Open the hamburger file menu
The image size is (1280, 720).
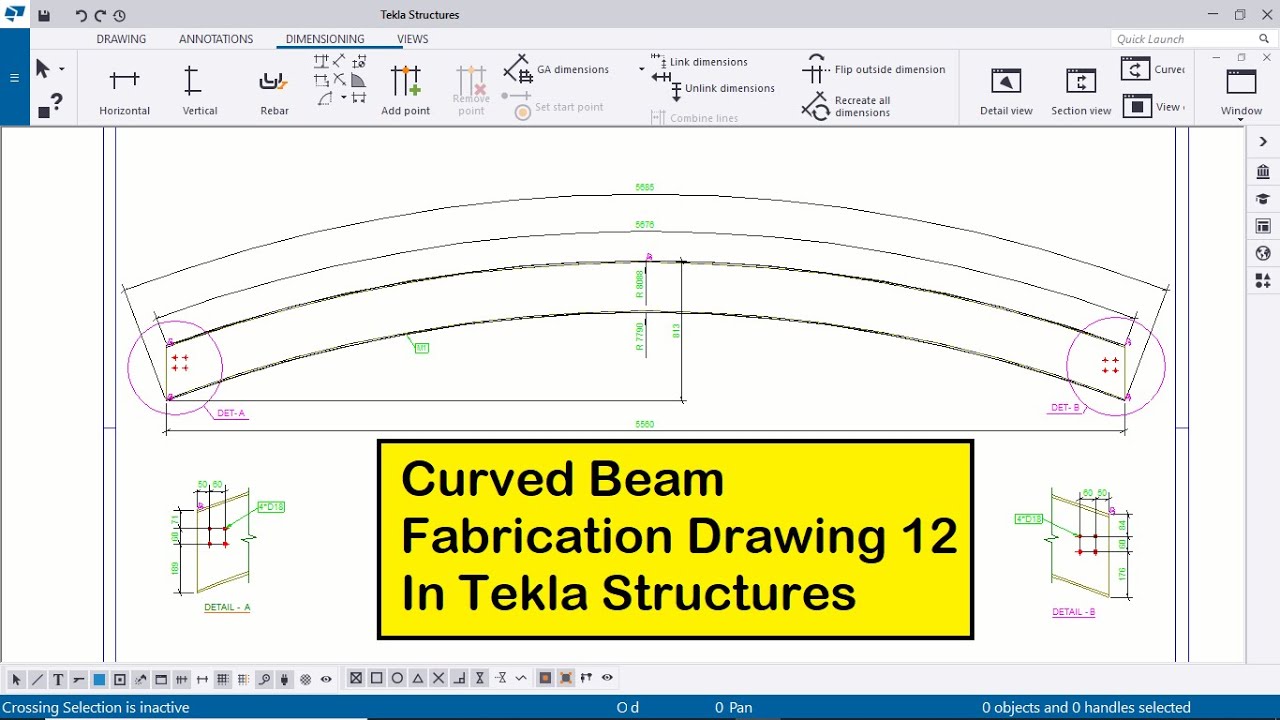pos(14,78)
